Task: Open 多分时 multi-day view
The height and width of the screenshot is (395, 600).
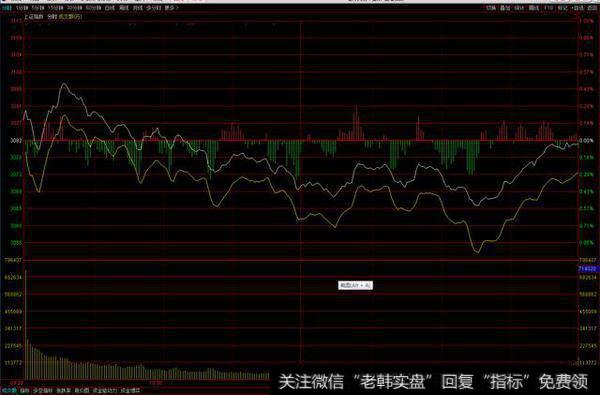Action: pos(154,8)
